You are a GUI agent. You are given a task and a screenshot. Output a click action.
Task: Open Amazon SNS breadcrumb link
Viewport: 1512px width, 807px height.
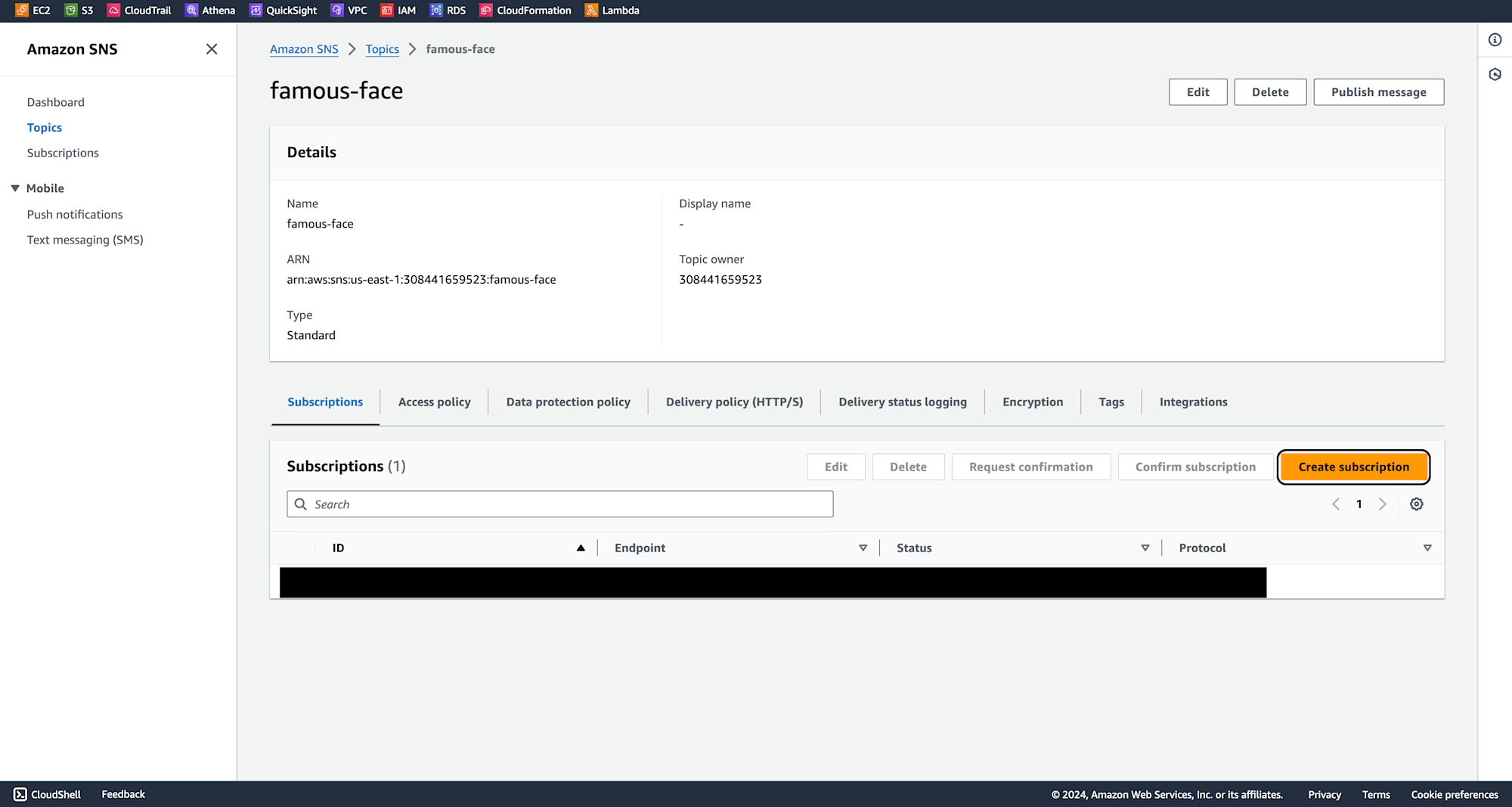coord(304,49)
